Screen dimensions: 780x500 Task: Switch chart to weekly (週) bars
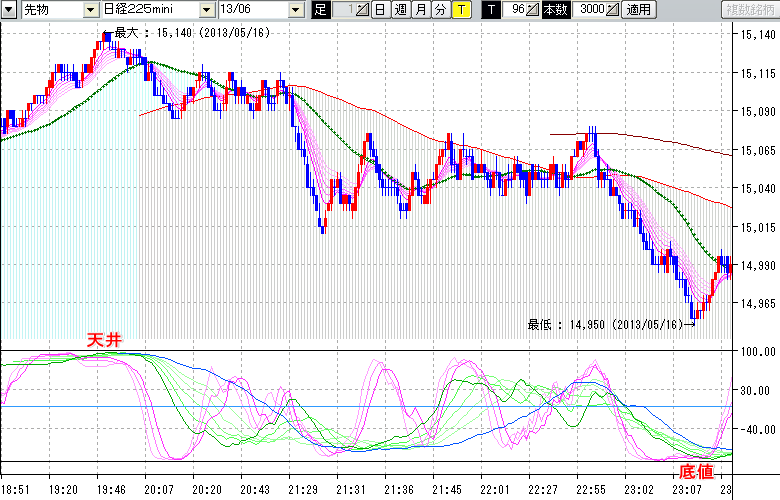[400, 9]
